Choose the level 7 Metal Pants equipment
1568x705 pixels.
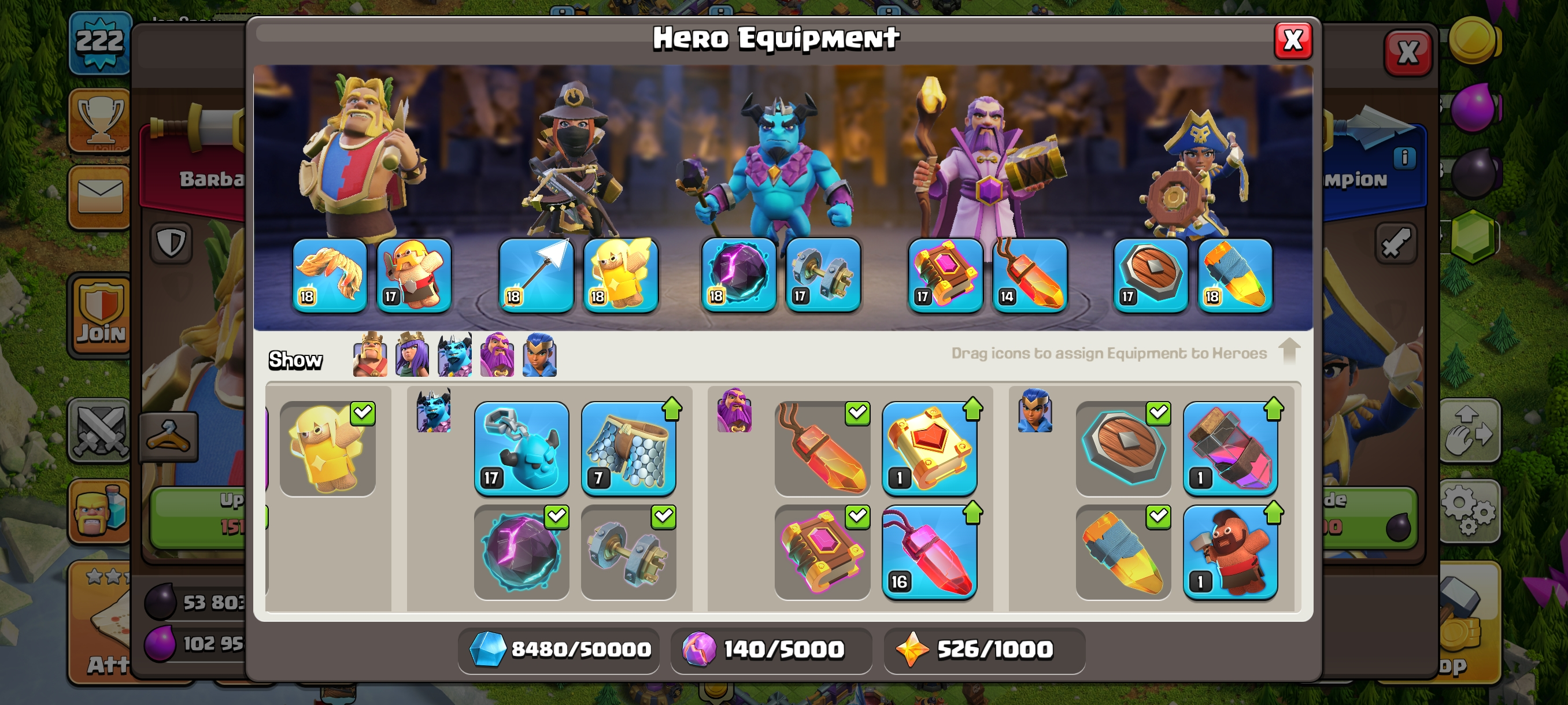pos(628,448)
